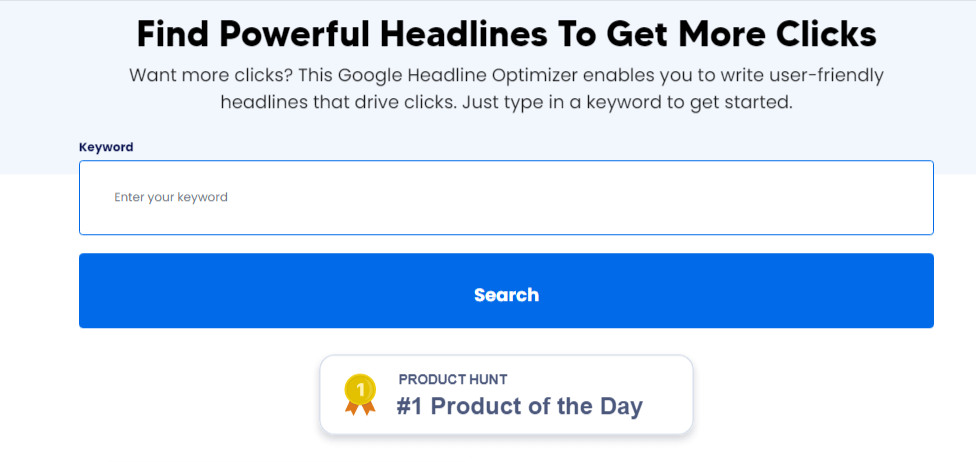Click the white "Search" button label
Screen dimensions: 976x462
tap(506, 295)
